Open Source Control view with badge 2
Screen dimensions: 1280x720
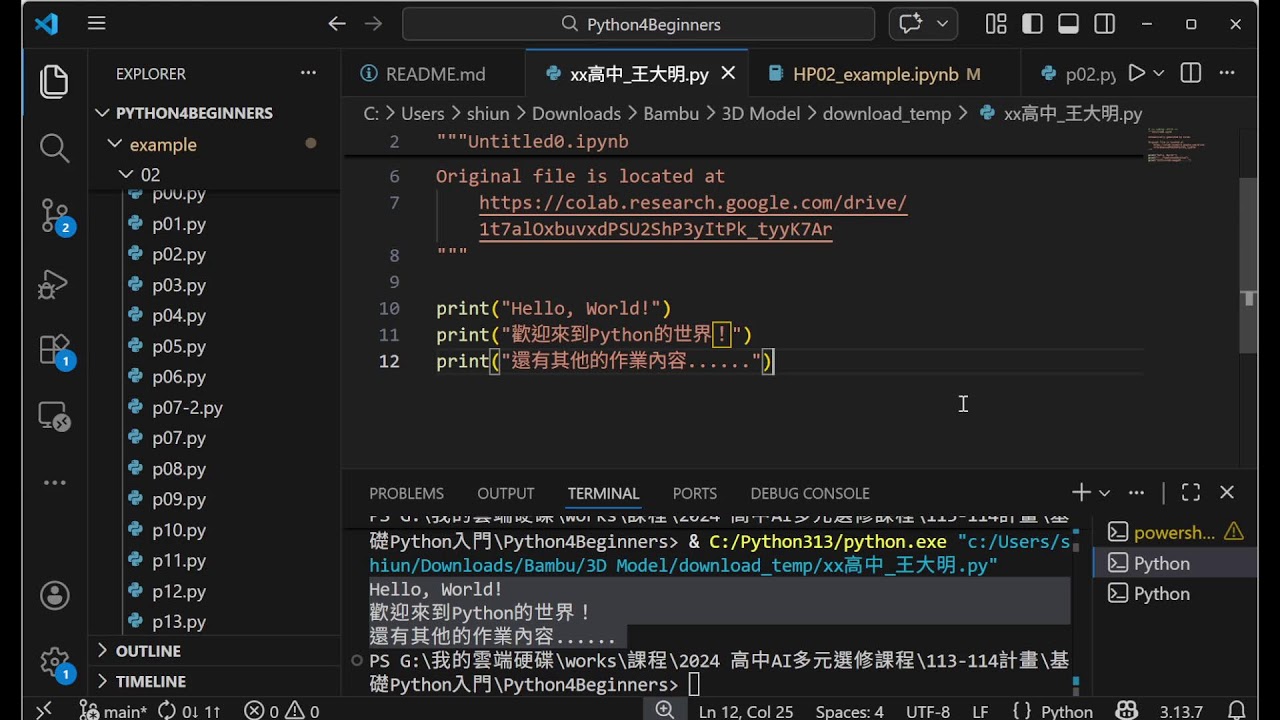click(x=54, y=215)
